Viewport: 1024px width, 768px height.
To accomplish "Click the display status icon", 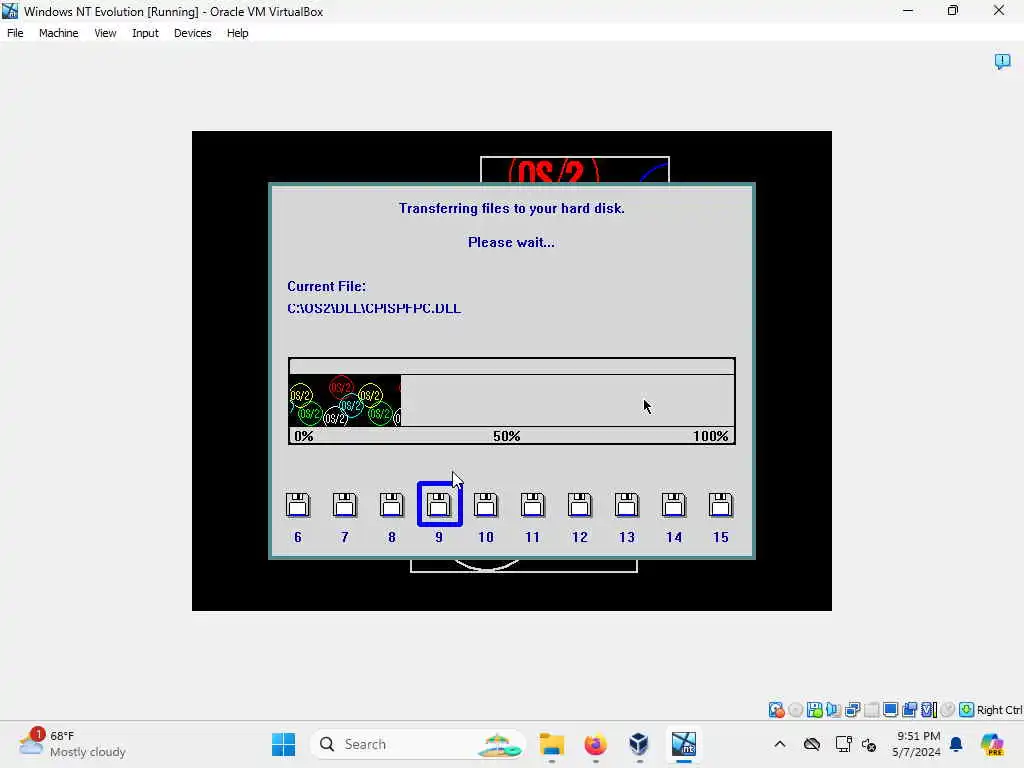I will pos(890,710).
